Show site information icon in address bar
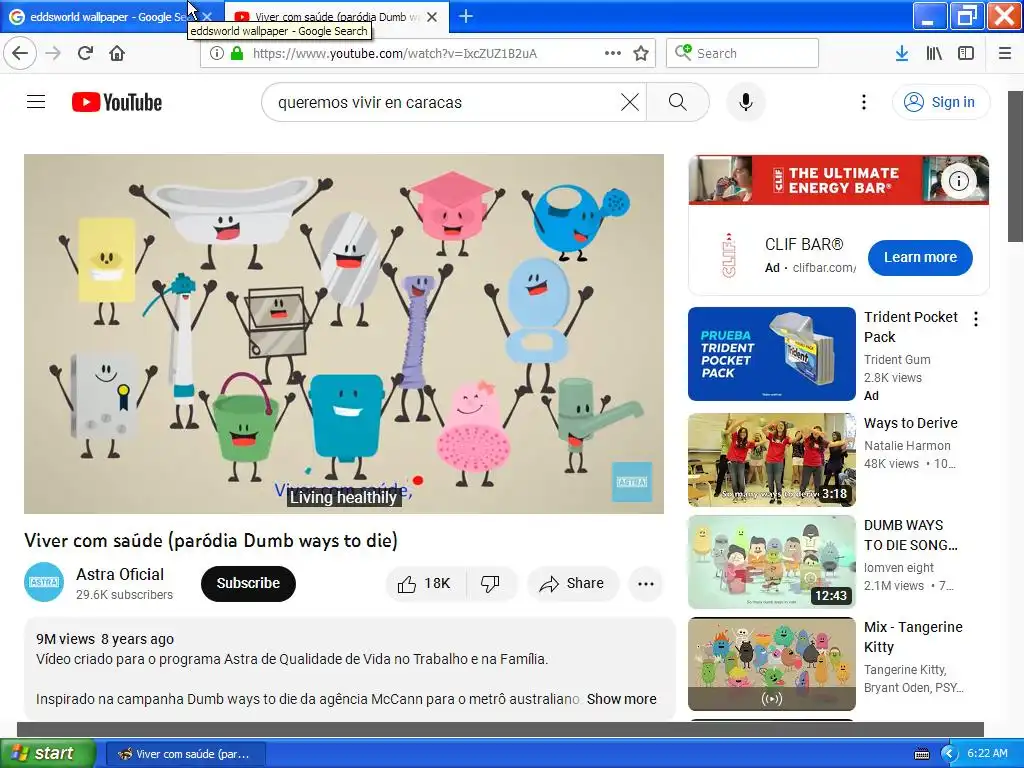The width and height of the screenshot is (1024, 768). 216,53
